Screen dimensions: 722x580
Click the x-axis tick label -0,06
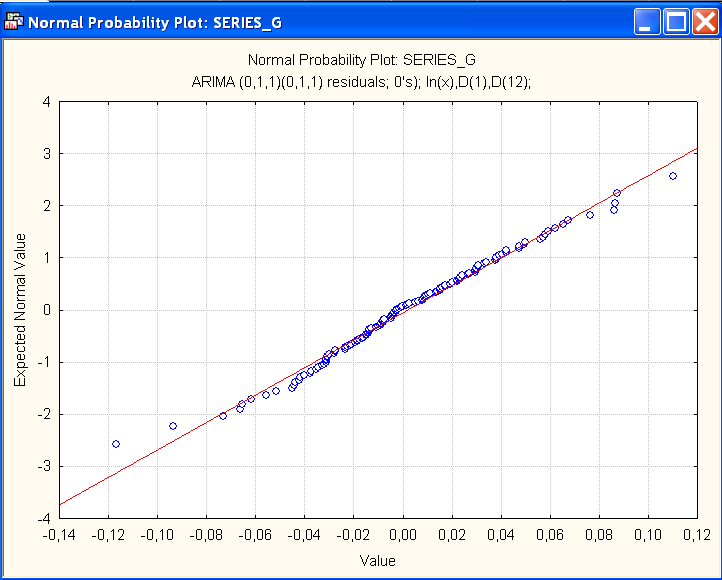click(x=255, y=535)
